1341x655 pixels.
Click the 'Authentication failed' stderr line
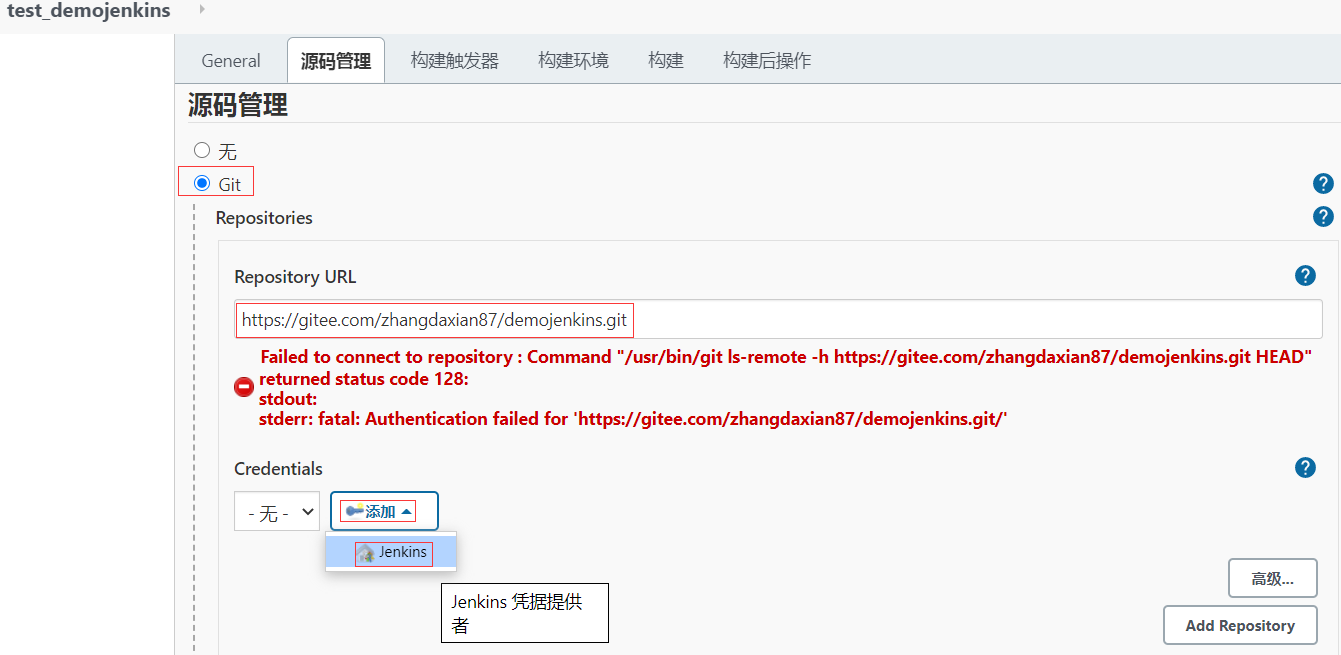(633, 419)
